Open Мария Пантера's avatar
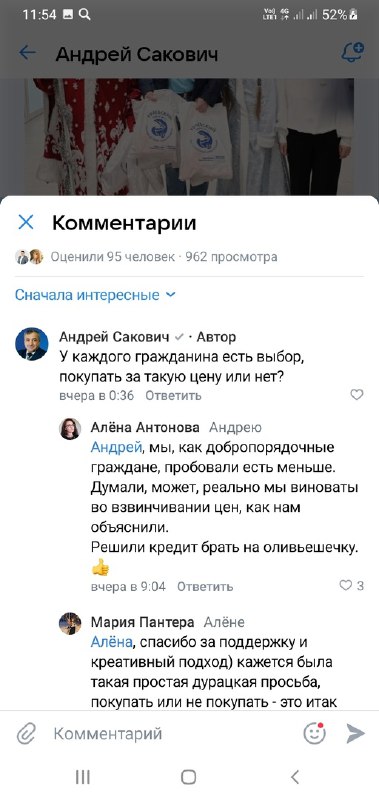This screenshot has height=800, width=379. [70, 623]
